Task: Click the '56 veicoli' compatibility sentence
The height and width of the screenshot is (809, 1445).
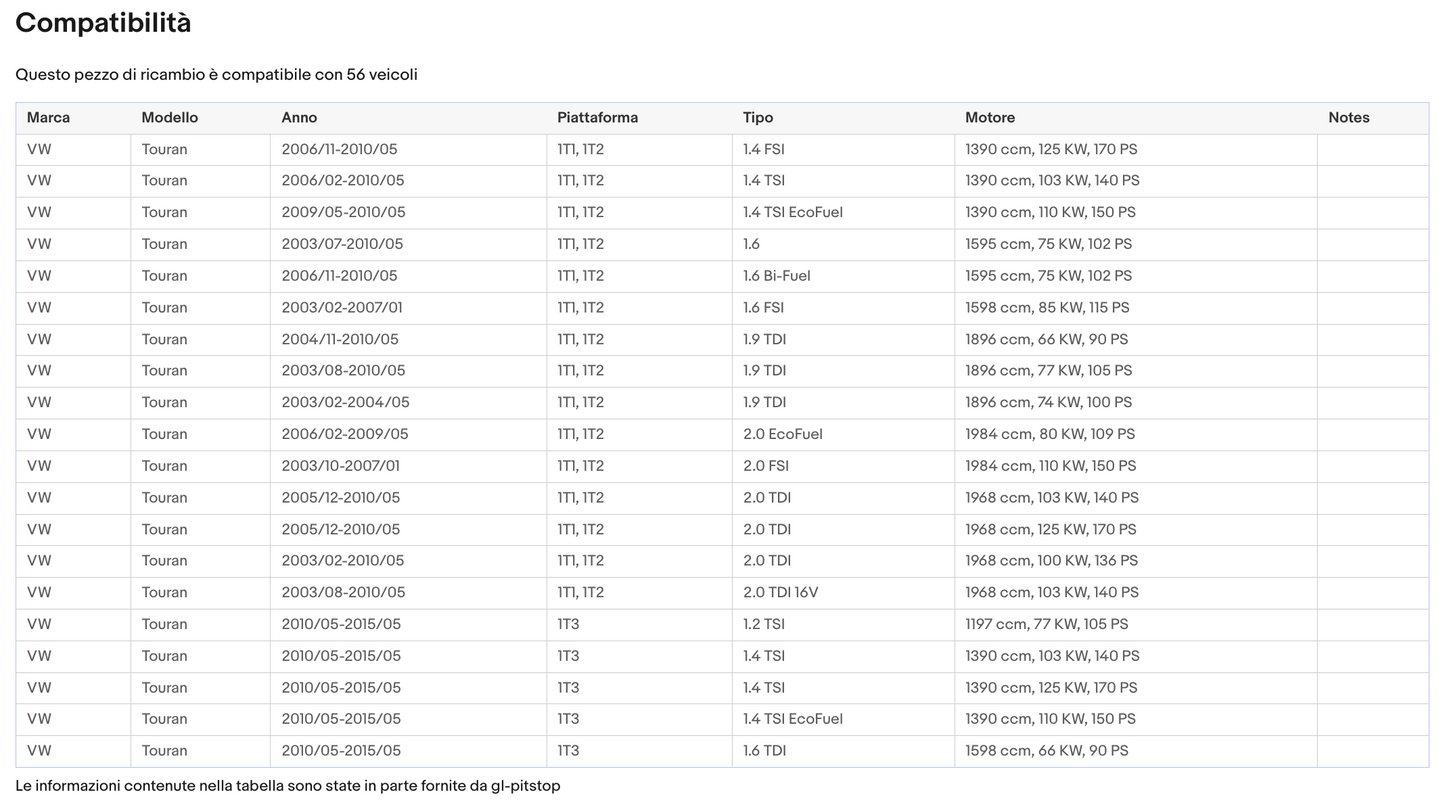Action: tap(216, 75)
